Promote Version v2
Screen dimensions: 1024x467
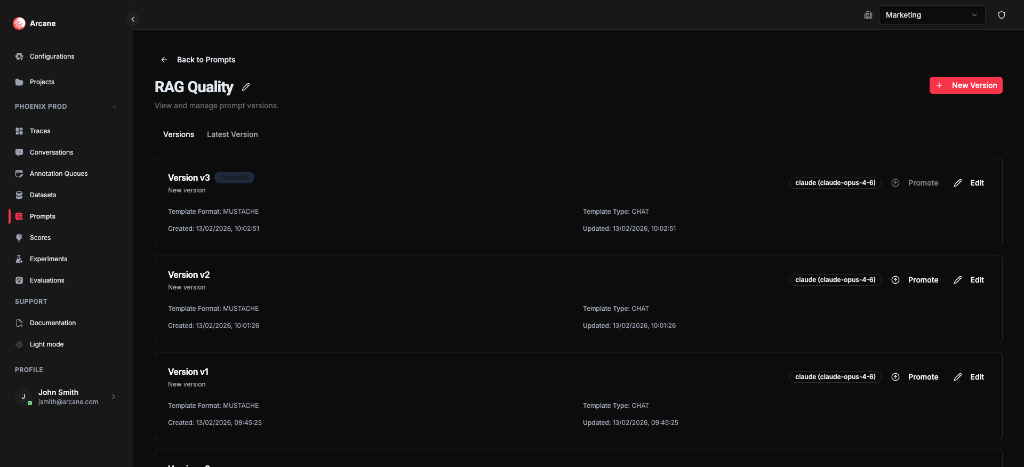[x=915, y=280]
